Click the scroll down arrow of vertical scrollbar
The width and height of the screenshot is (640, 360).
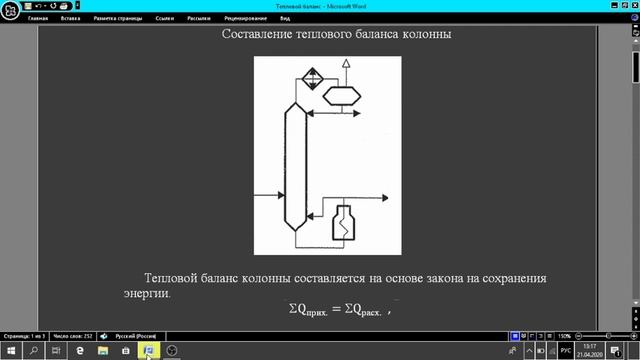pos(636,302)
